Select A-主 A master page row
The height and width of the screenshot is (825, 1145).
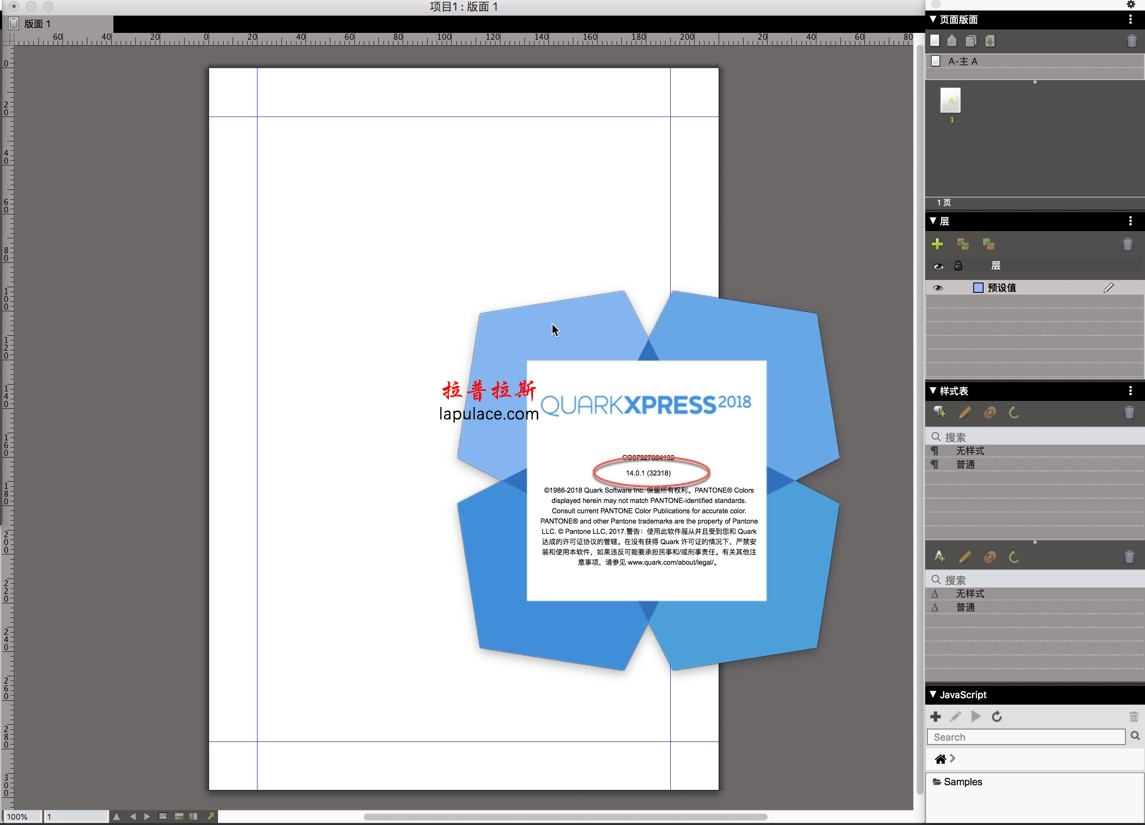pyautogui.click(x=1035, y=61)
